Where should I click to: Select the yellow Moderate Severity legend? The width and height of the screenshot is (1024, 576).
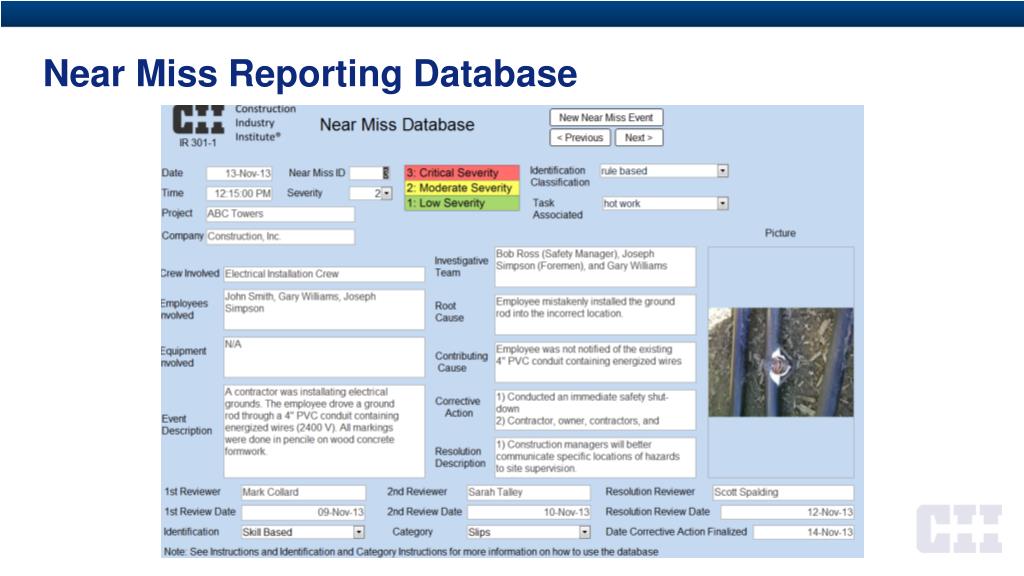(462, 188)
